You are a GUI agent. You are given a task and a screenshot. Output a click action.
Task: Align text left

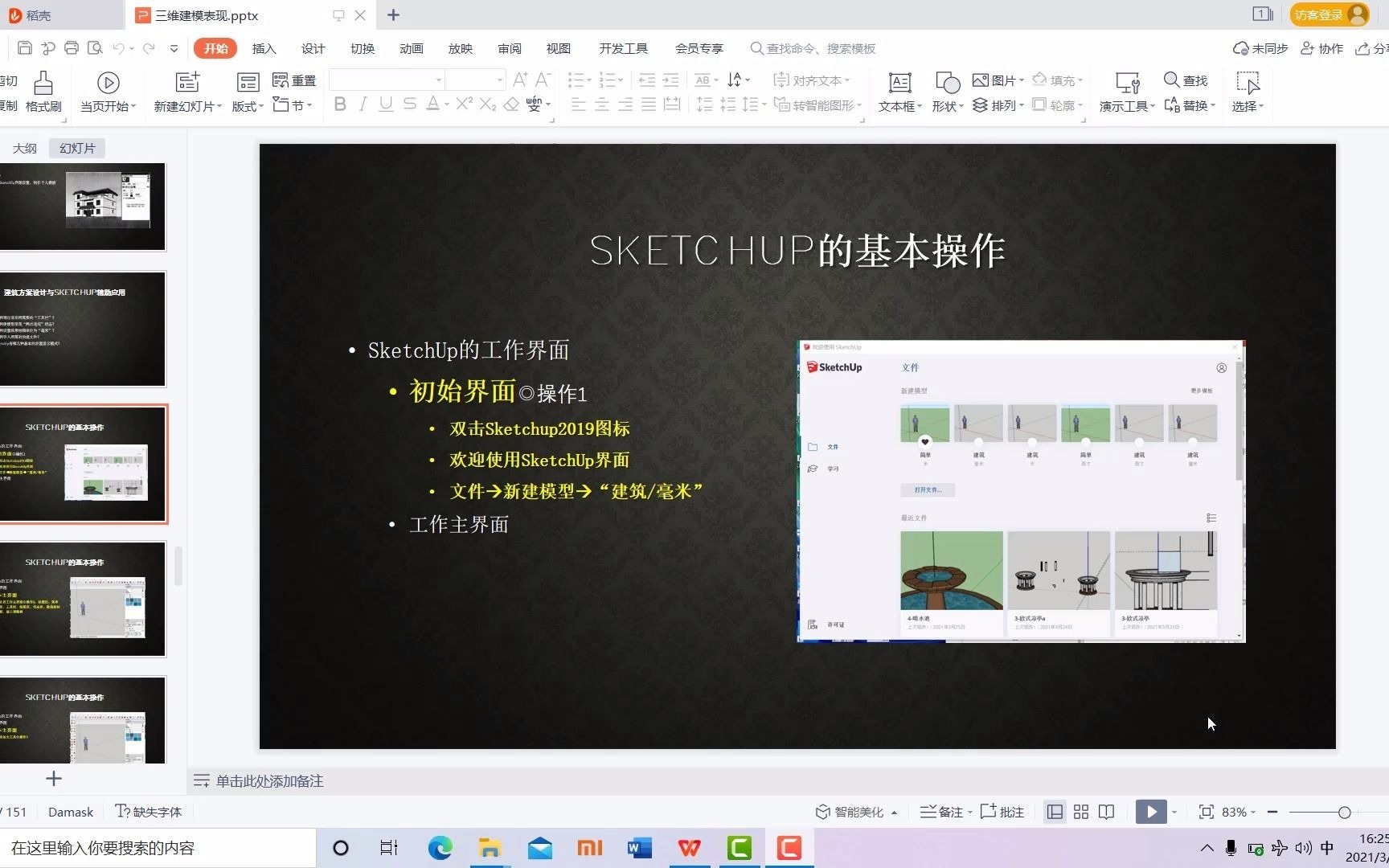(578, 104)
